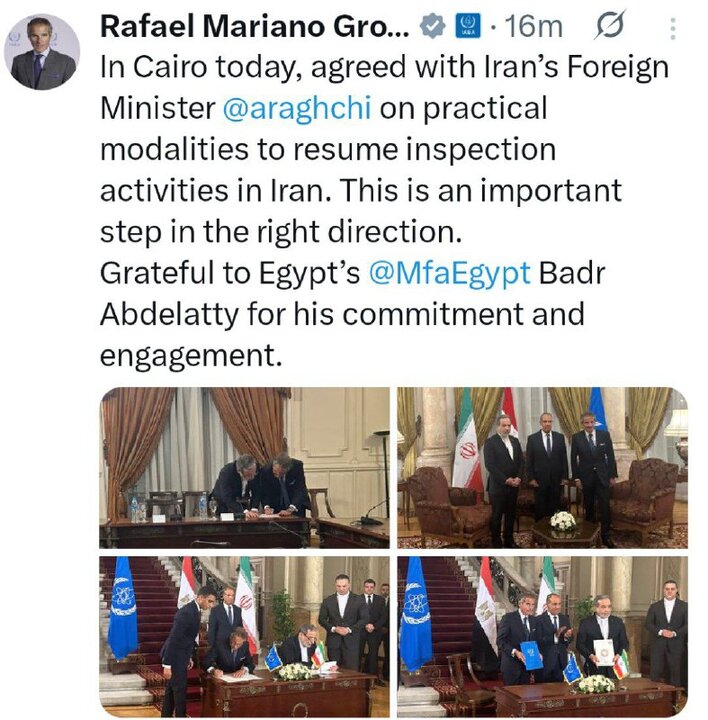The image size is (708, 720).
Task: Click the blue folder held in bottom-right photo
Action: [533, 655]
